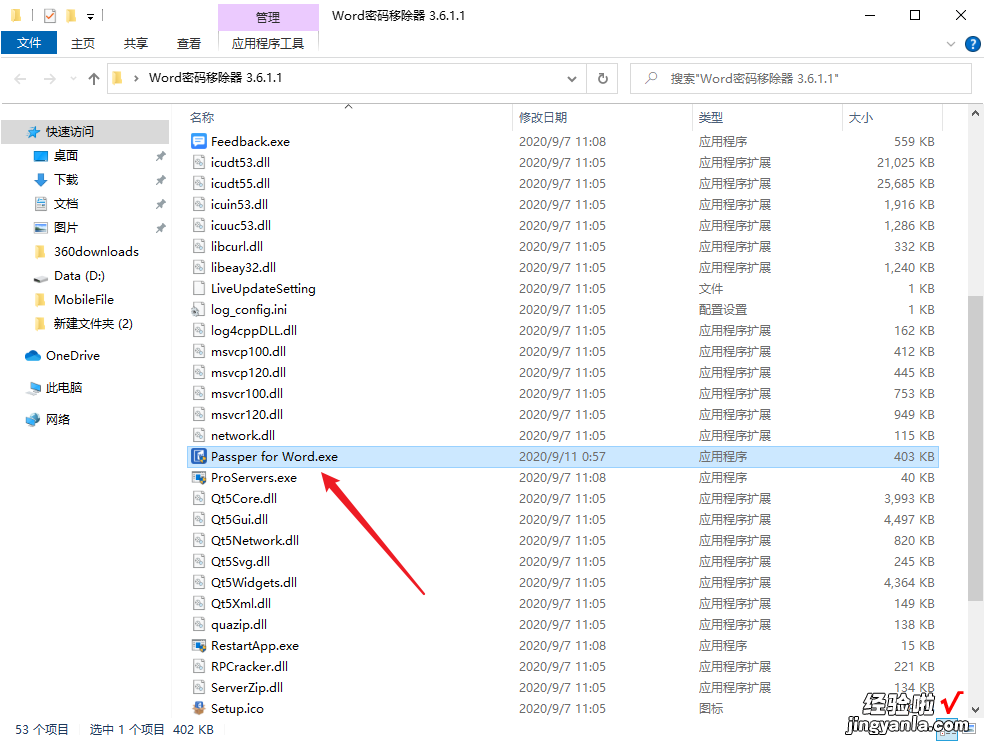Select the libcurl.dll file name
985x742 pixels.
(x=237, y=246)
